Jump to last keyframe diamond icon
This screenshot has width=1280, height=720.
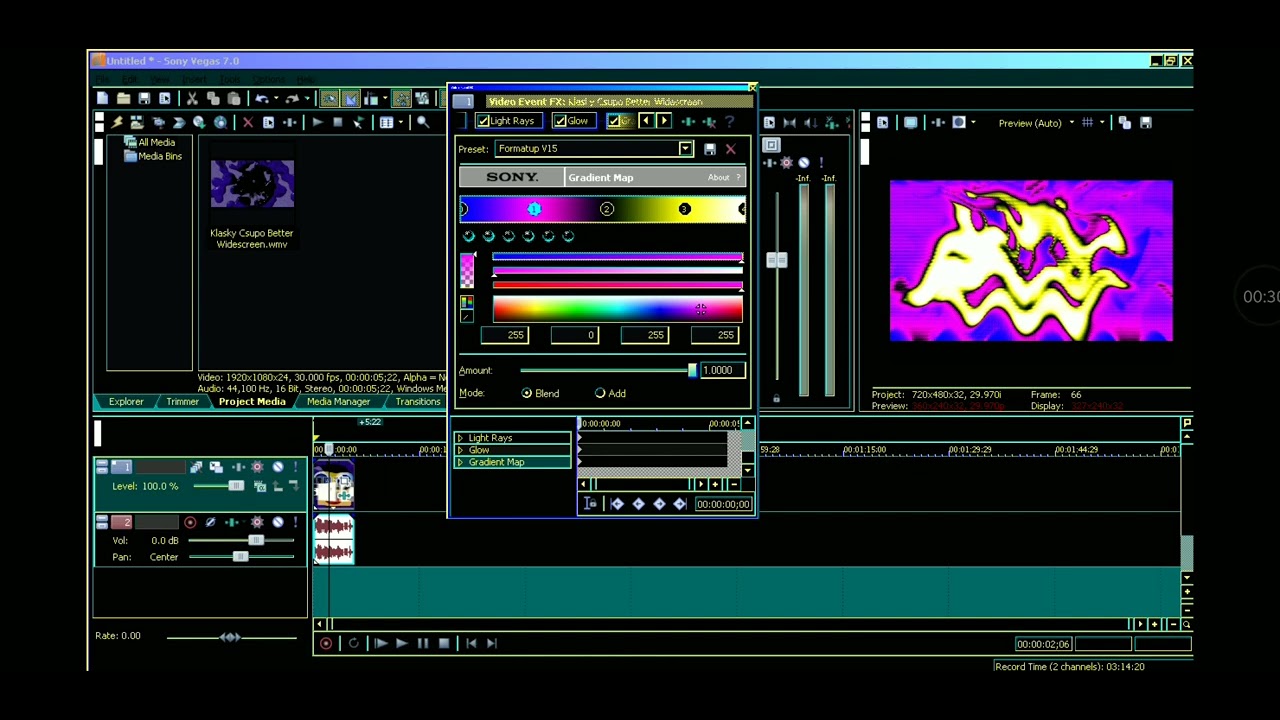tap(680, 504)
